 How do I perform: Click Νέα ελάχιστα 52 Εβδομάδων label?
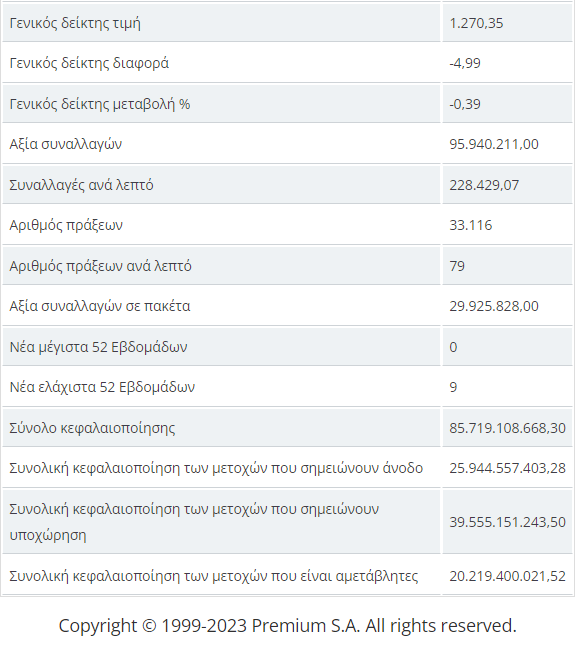102,387
